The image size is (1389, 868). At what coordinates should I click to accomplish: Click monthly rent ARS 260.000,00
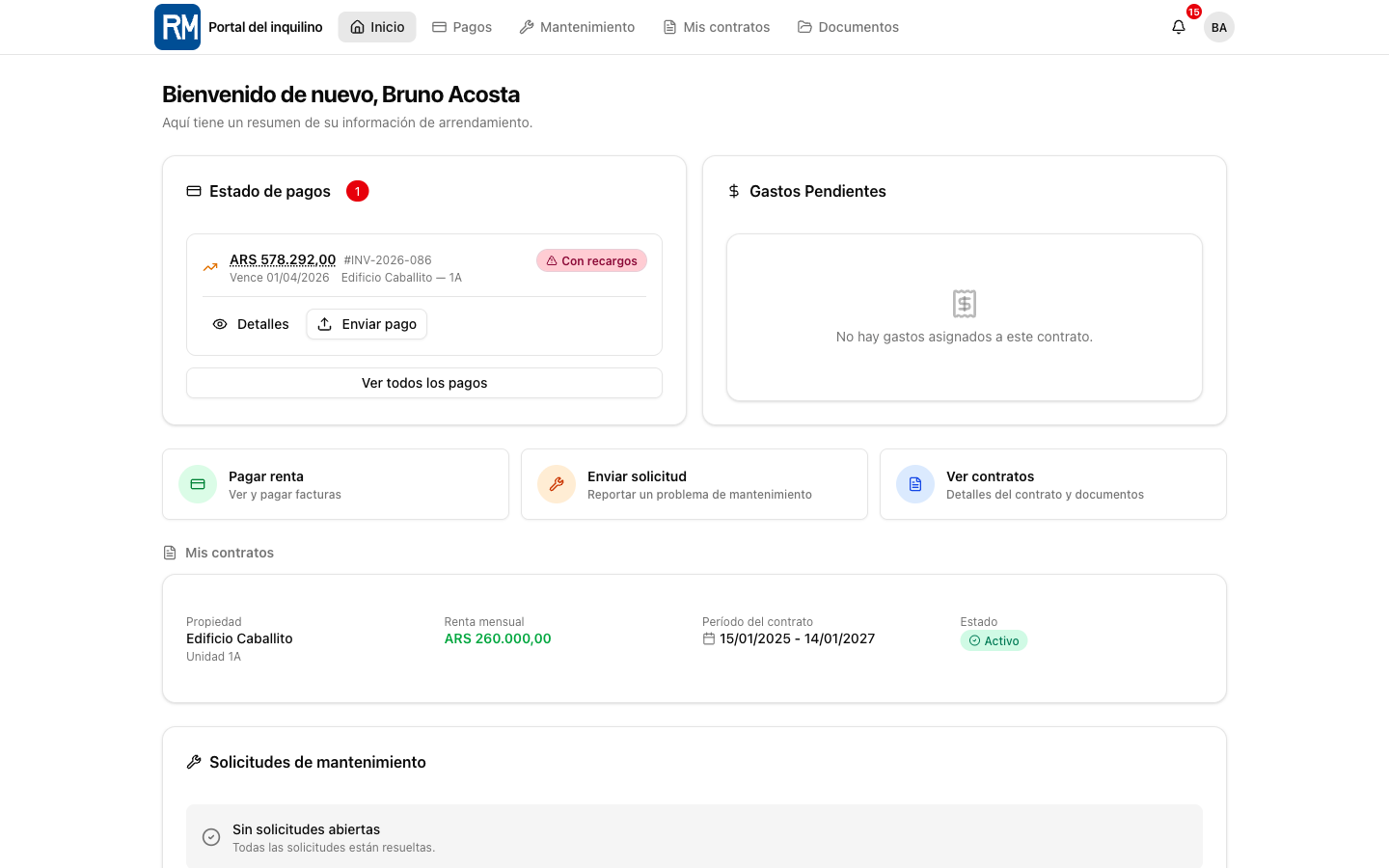point(498,638)
